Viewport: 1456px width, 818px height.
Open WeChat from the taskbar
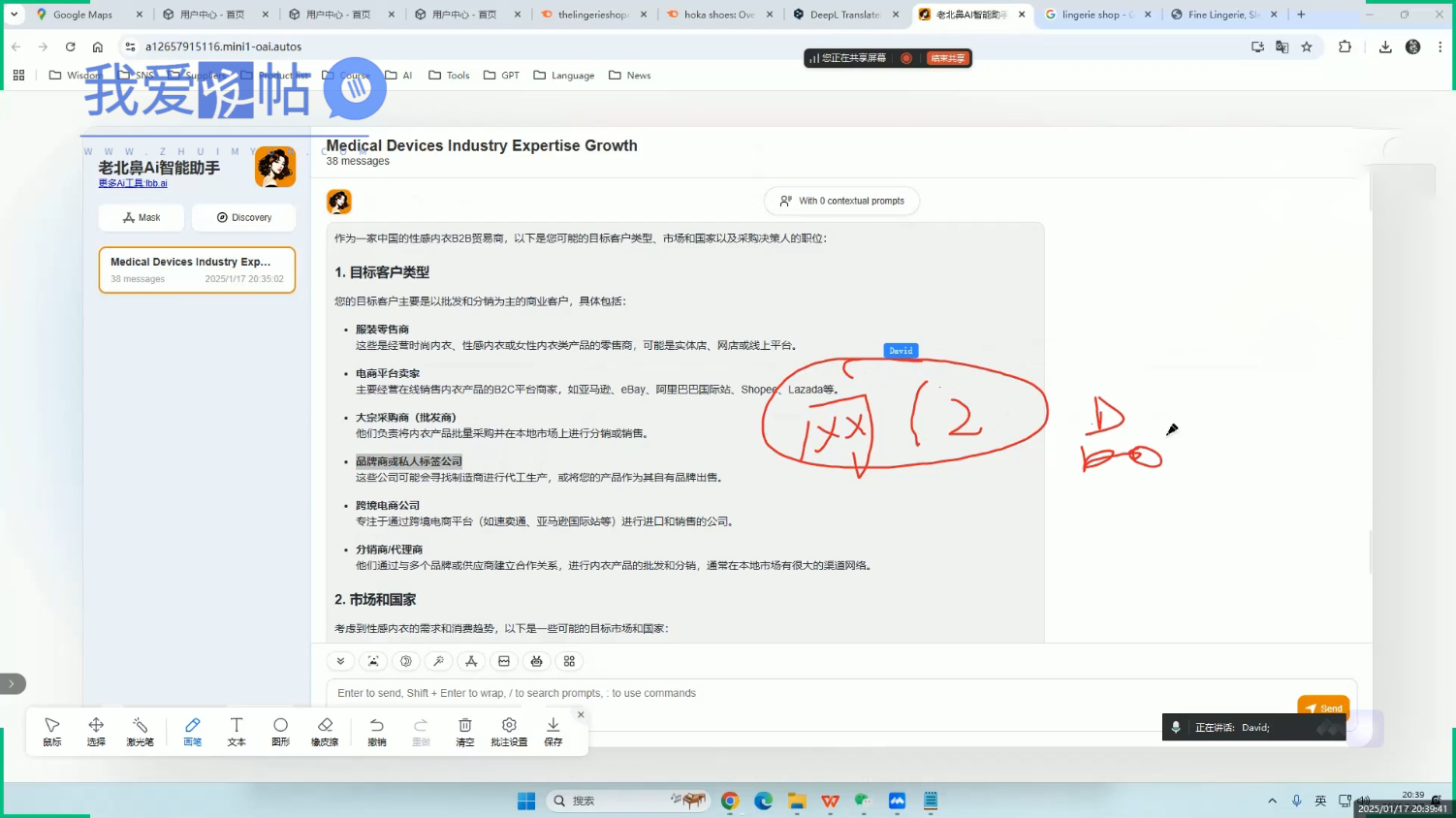(x=863, y=801)
